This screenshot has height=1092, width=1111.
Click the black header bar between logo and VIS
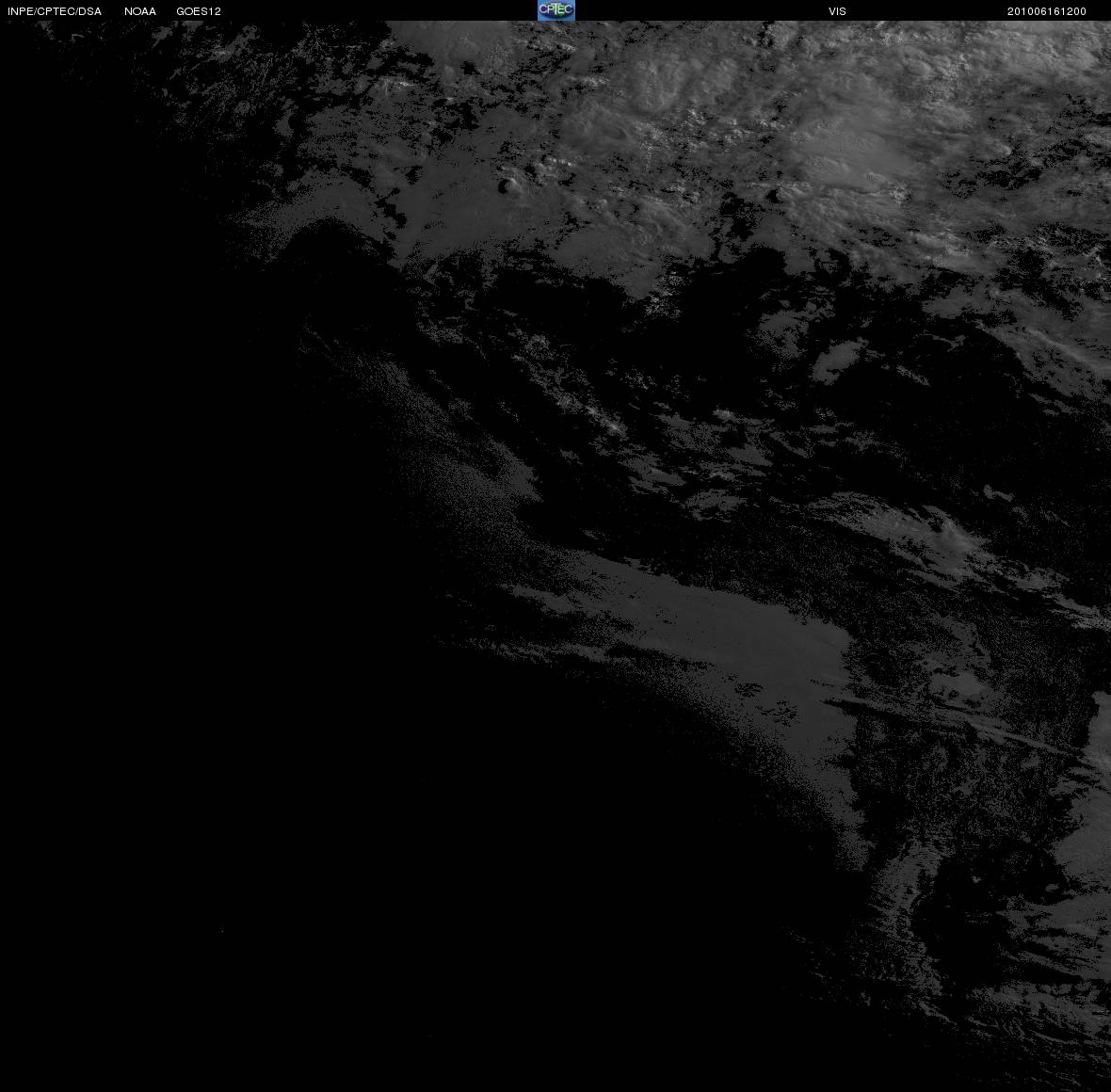701,10
